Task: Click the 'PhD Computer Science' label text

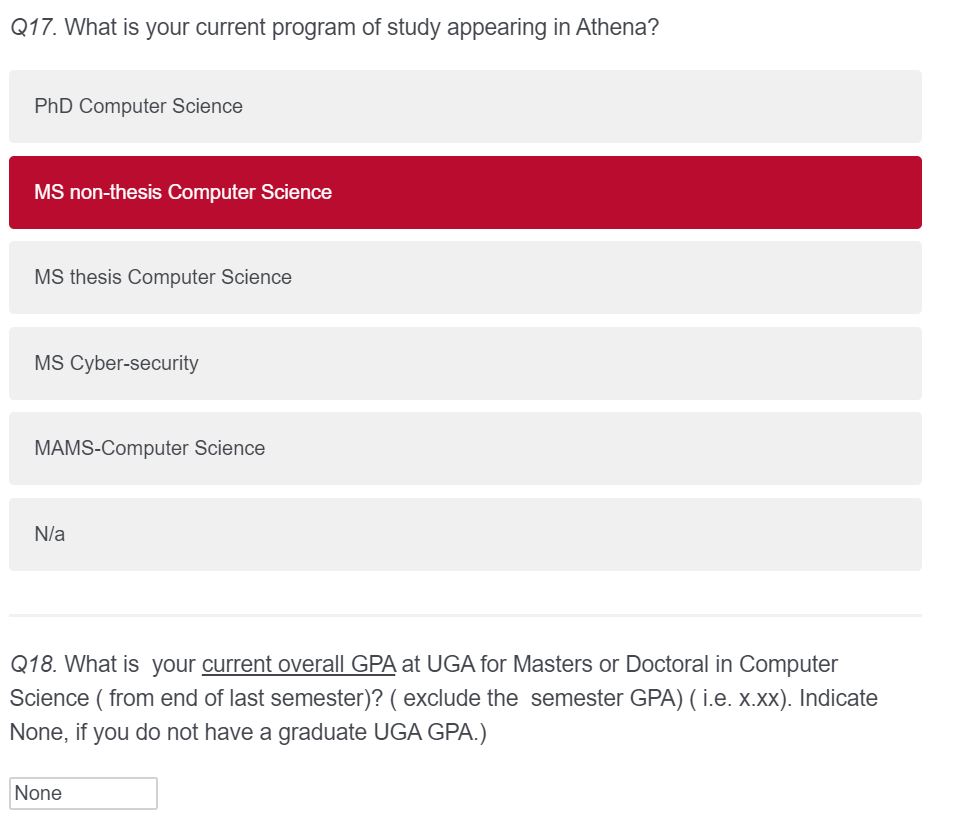Action: 139,106
